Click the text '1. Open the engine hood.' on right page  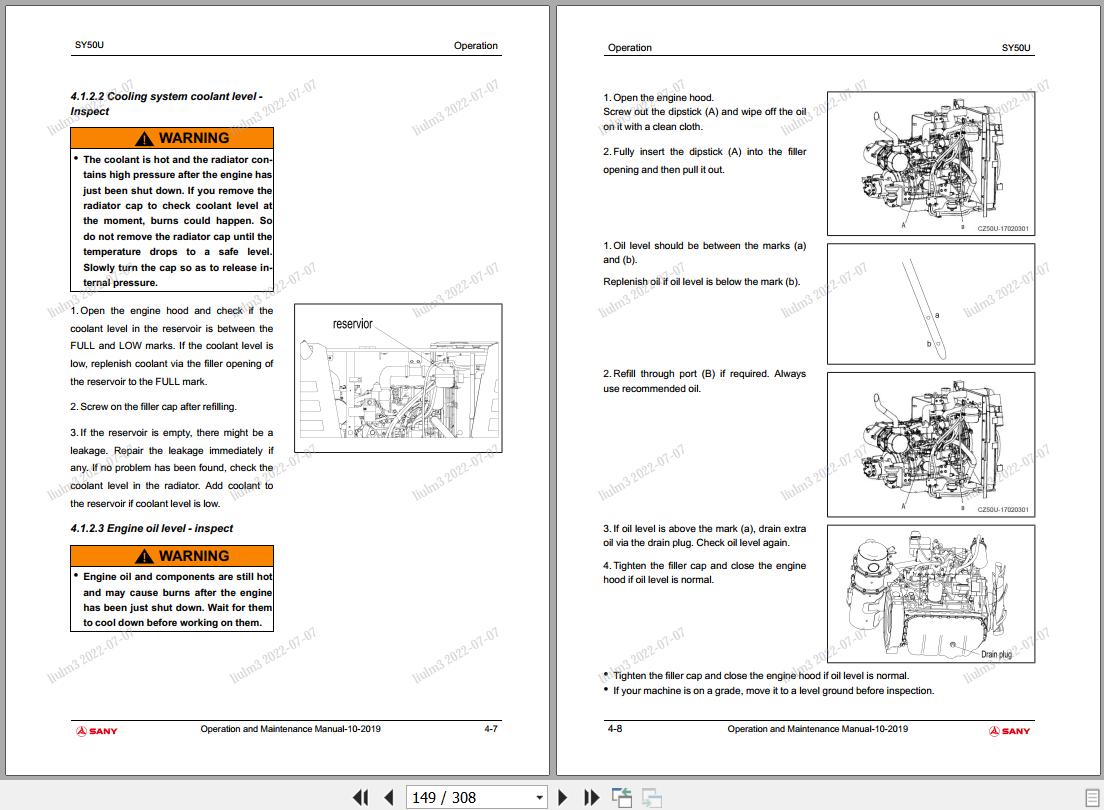point(658,98)
